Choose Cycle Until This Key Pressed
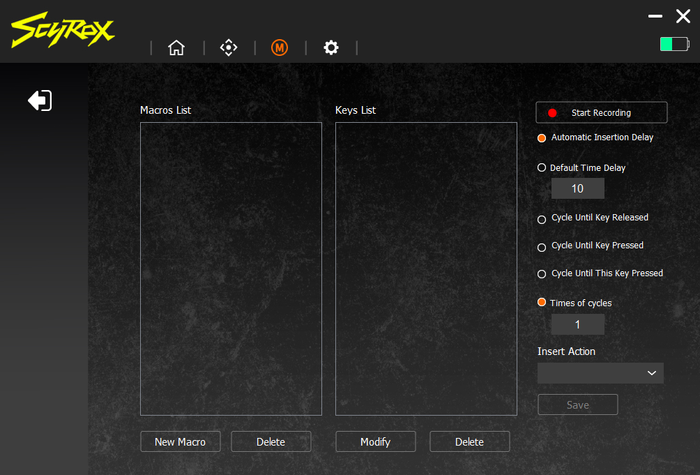 tap(542, 274)
